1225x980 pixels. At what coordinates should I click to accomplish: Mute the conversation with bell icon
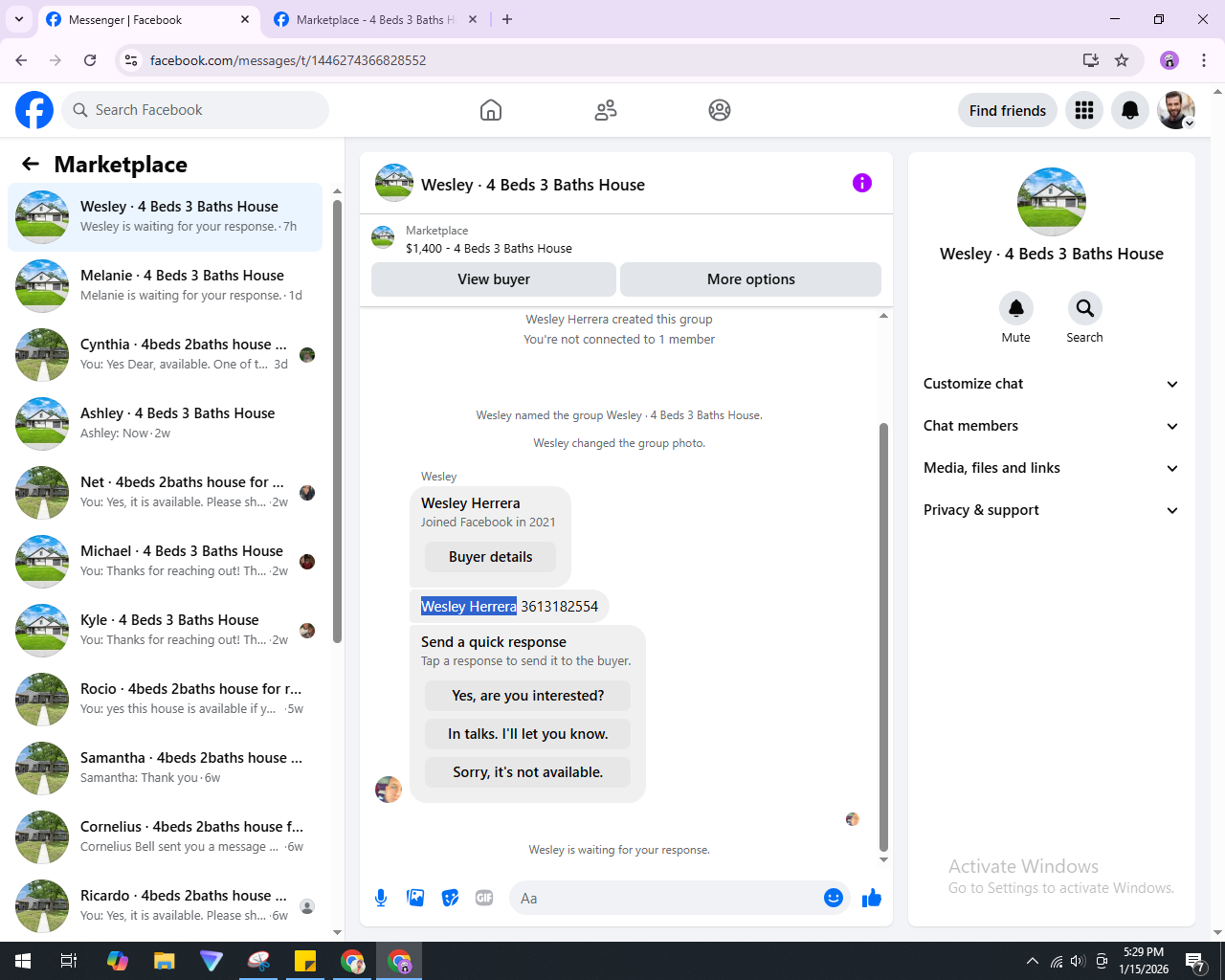(x=1016, y=308)
